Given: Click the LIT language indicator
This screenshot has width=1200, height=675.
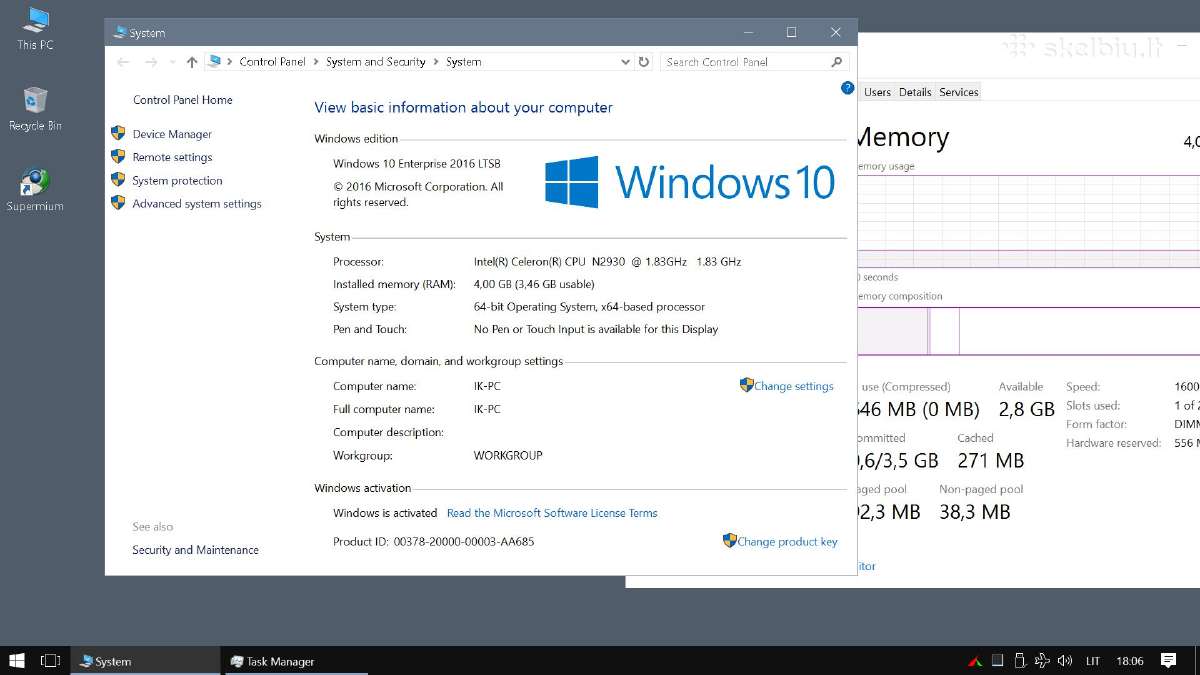Looking at the screenshot, I should pyautogui.click(x=1093, y=661).
